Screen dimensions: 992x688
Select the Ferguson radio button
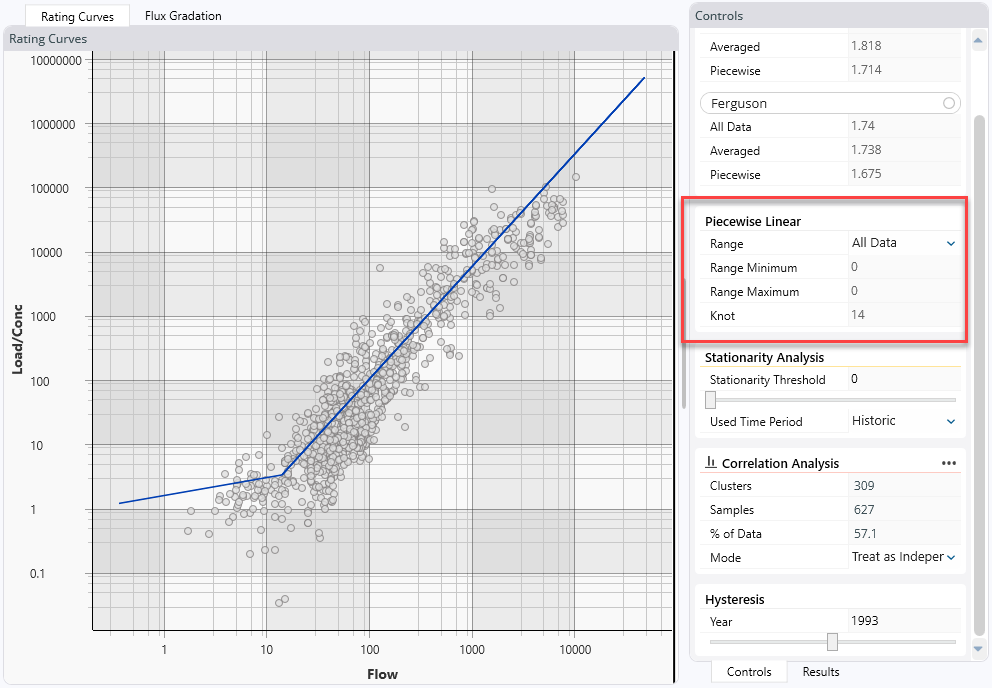coord(948,103)
